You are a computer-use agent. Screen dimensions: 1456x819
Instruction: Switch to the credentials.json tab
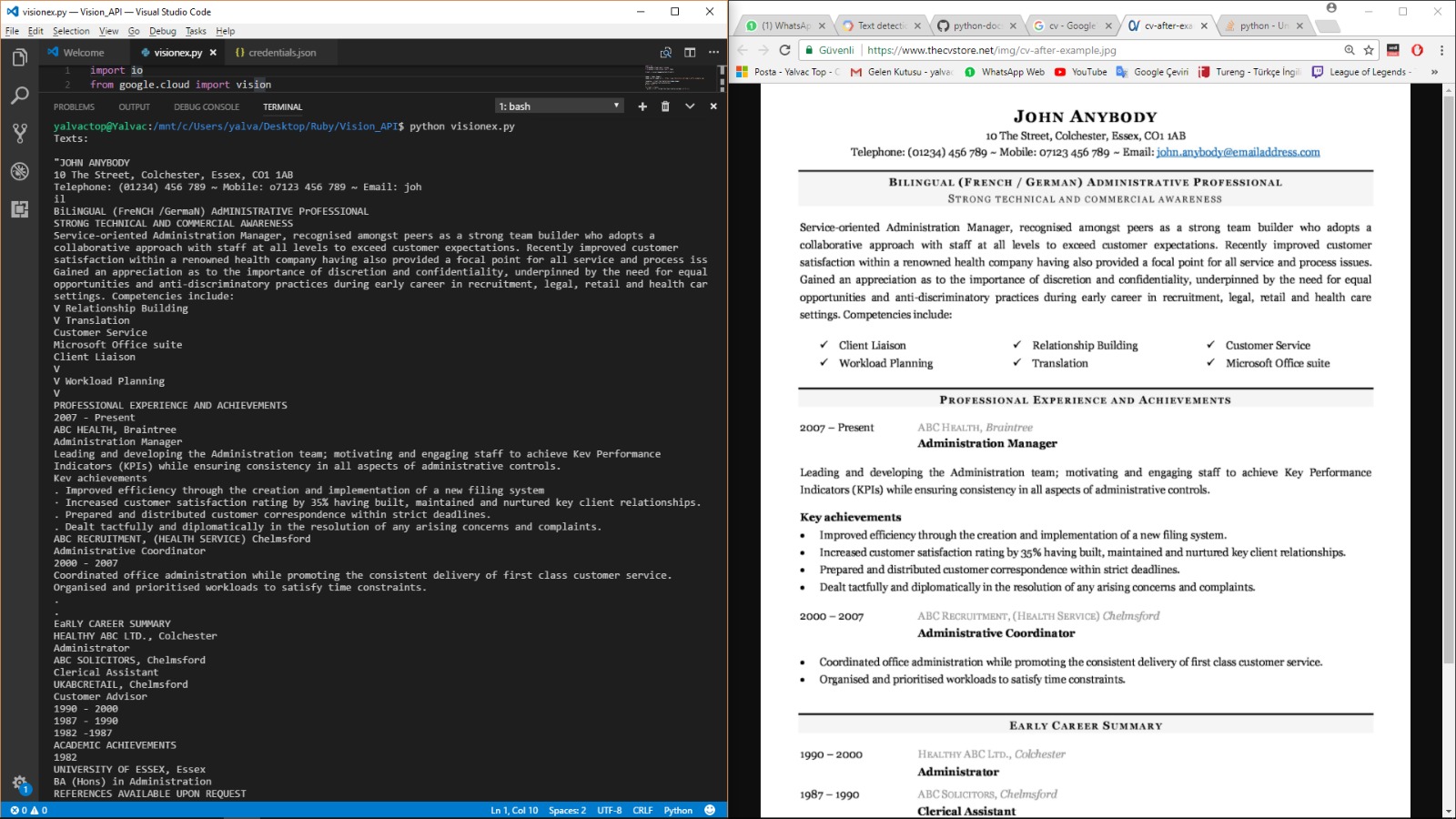point(276,53)
